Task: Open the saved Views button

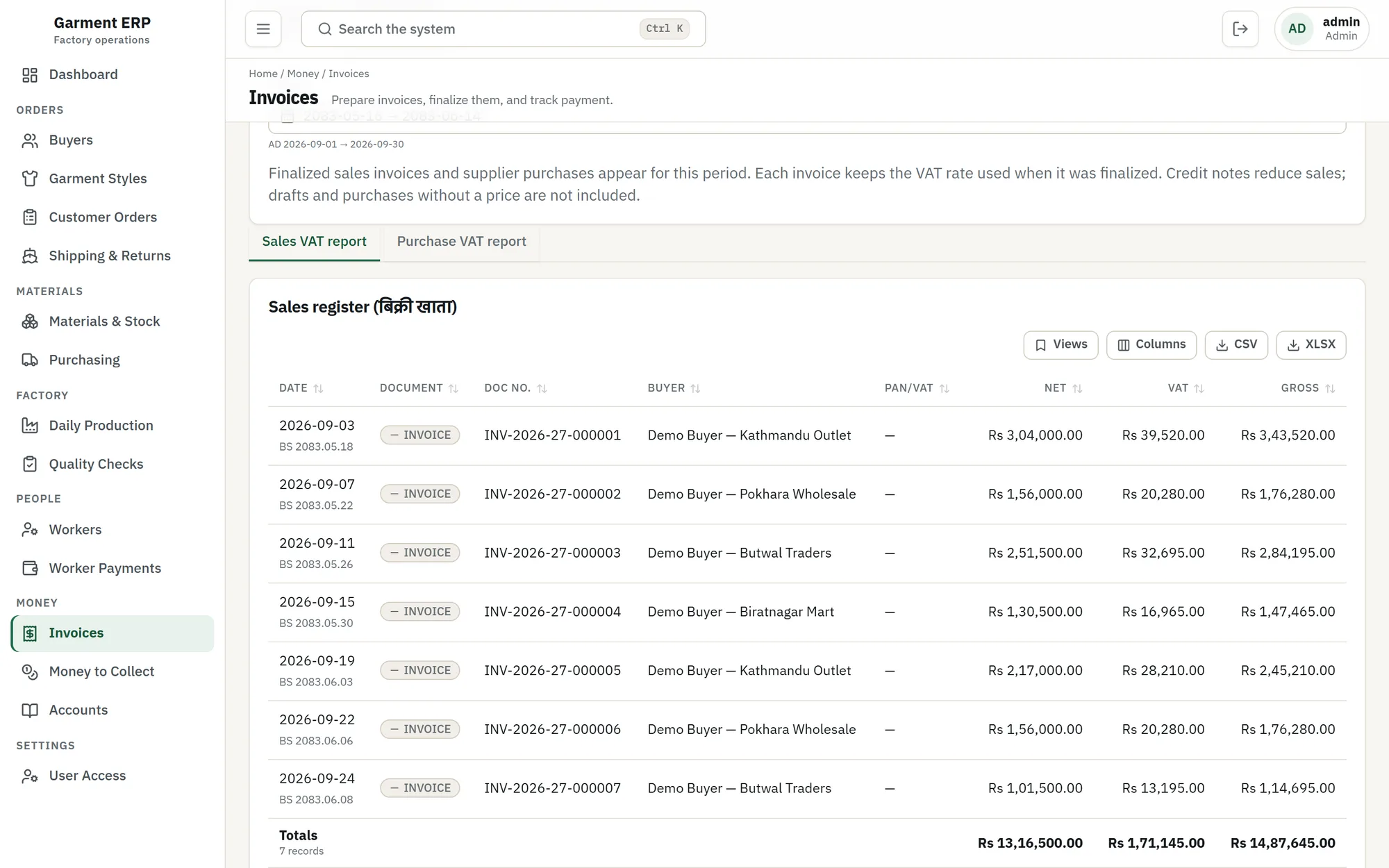Action: pos(1061,345)
